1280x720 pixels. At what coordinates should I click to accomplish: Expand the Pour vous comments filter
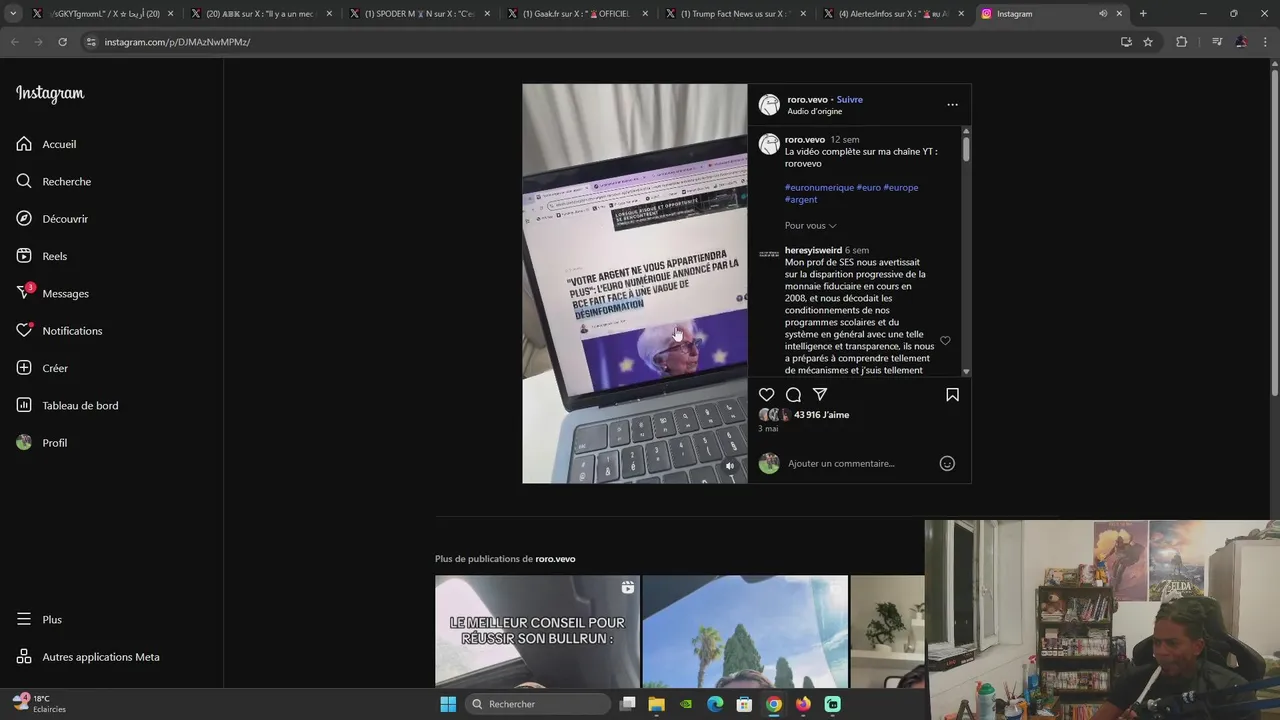tap(810, 226)
